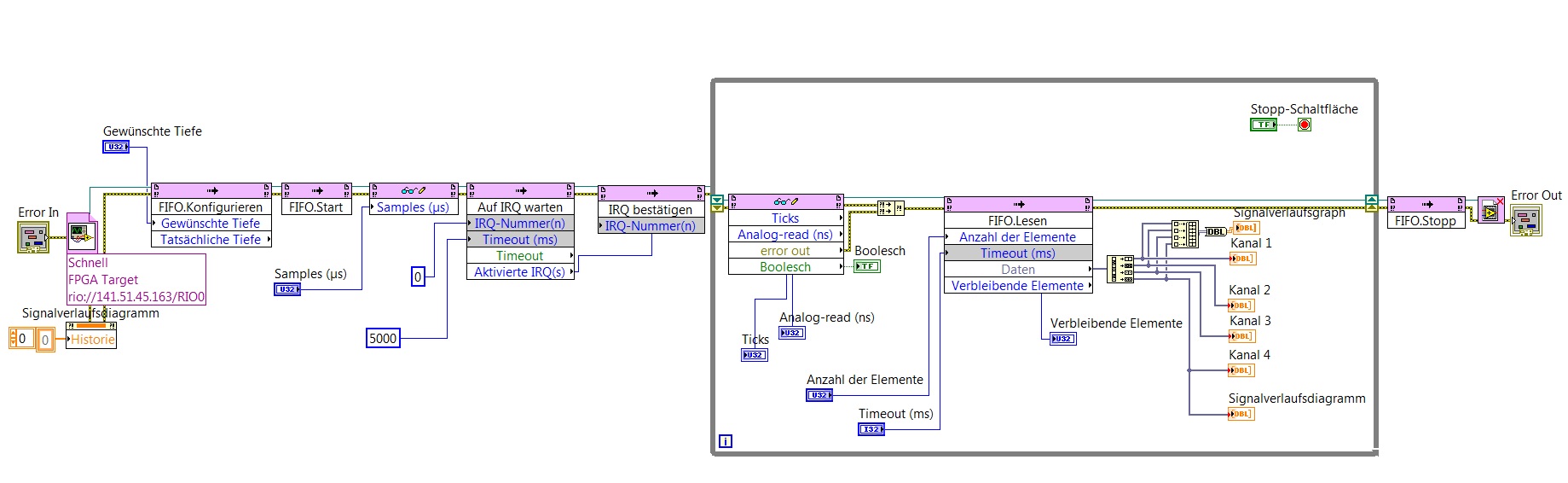The height and width of the screenshot is (483, 1568).
Task: Click the left loop tunnel on the while loop border
Action: (x=717, y=203)
